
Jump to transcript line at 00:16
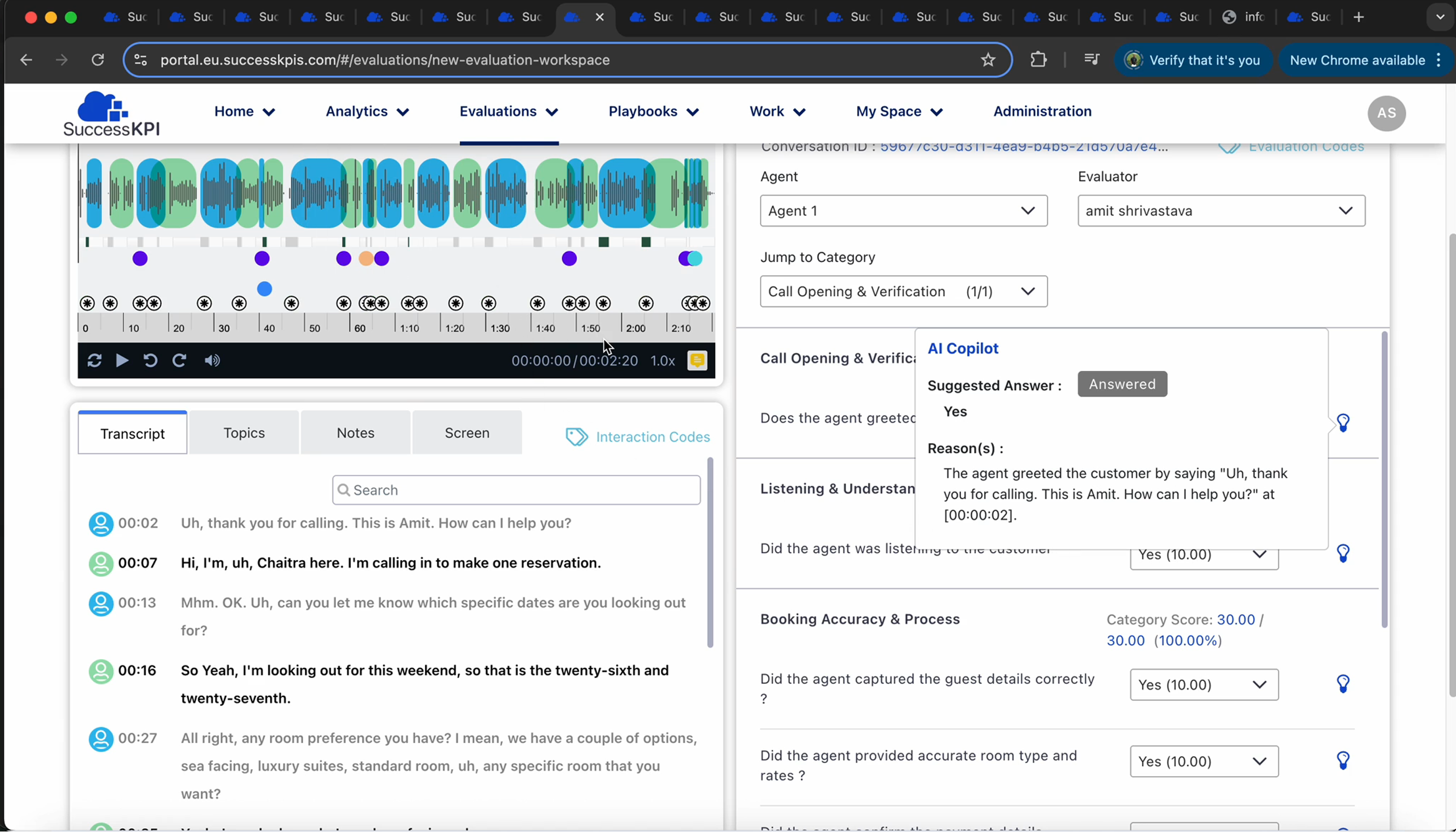424,684
